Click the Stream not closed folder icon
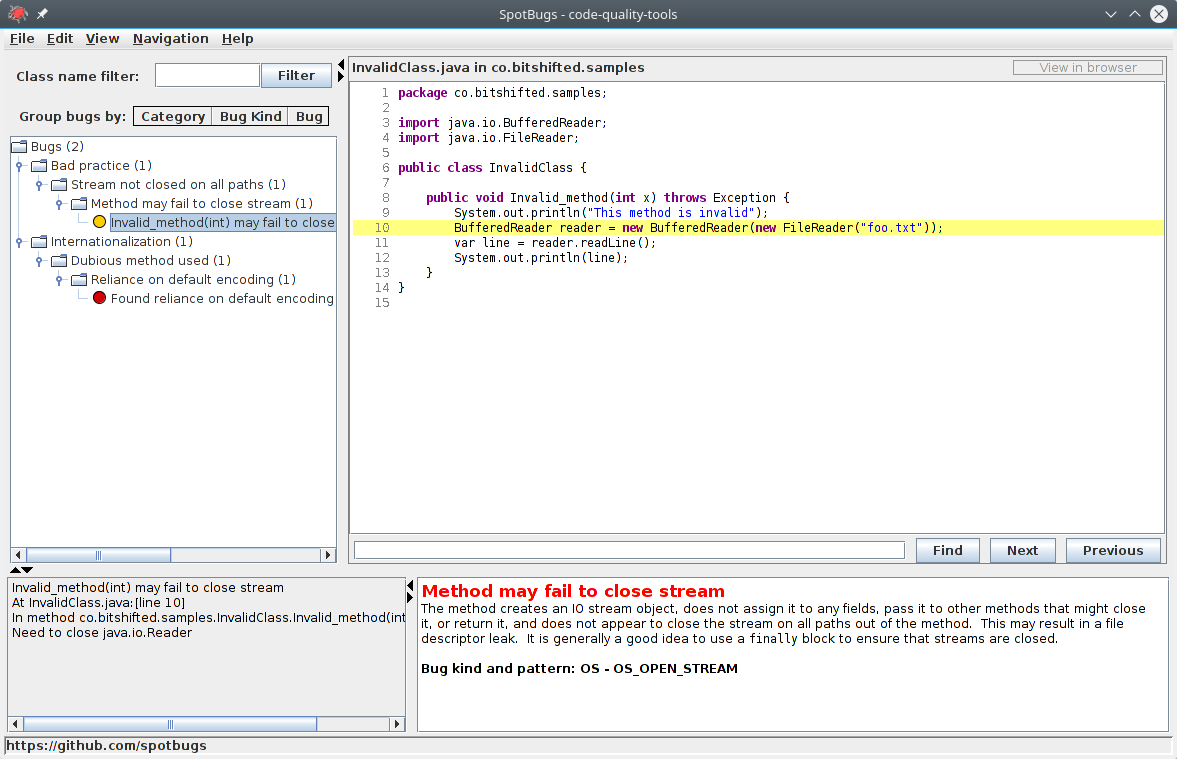Viewport: 1177px width, 759px height. (x=59, y=185)
